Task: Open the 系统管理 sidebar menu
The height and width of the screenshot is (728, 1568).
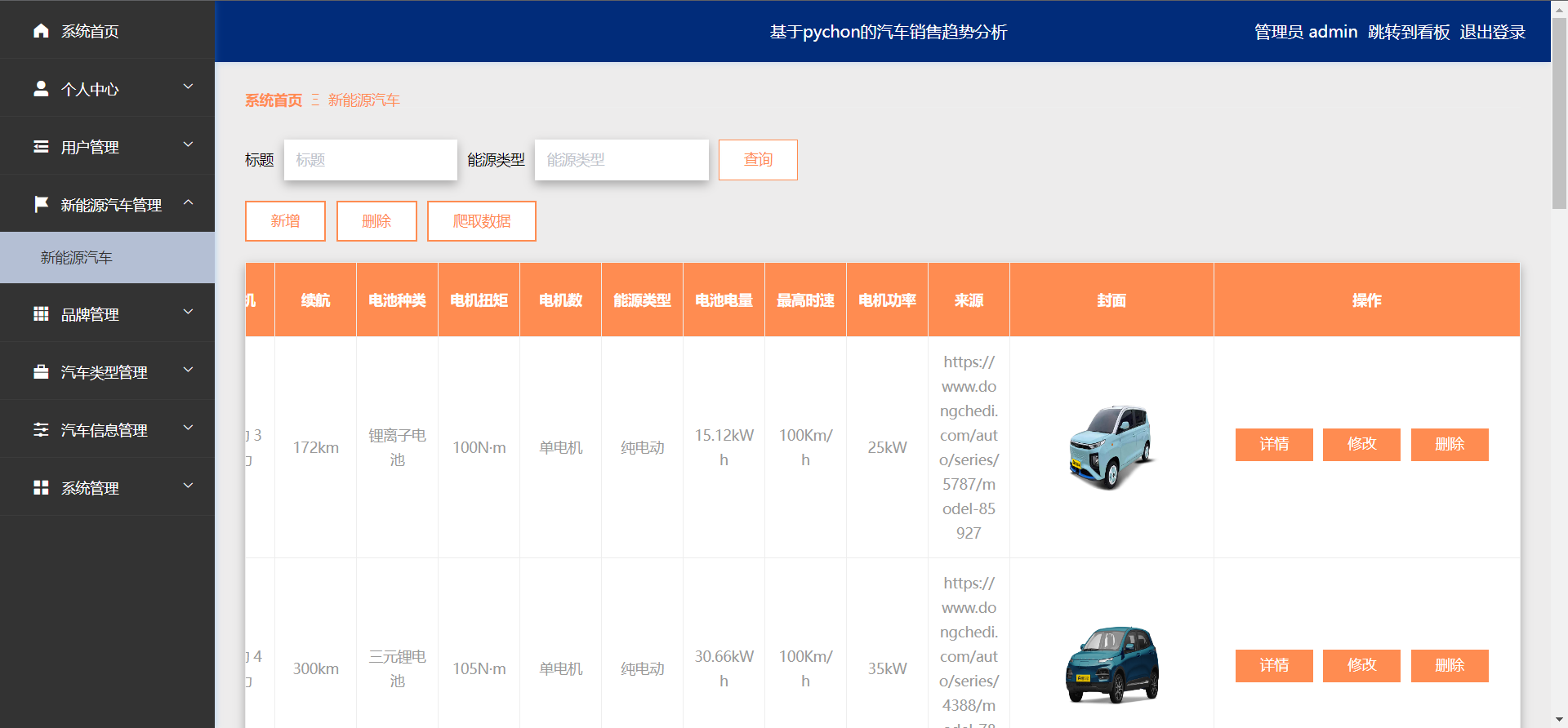Action: pos(107,486)
